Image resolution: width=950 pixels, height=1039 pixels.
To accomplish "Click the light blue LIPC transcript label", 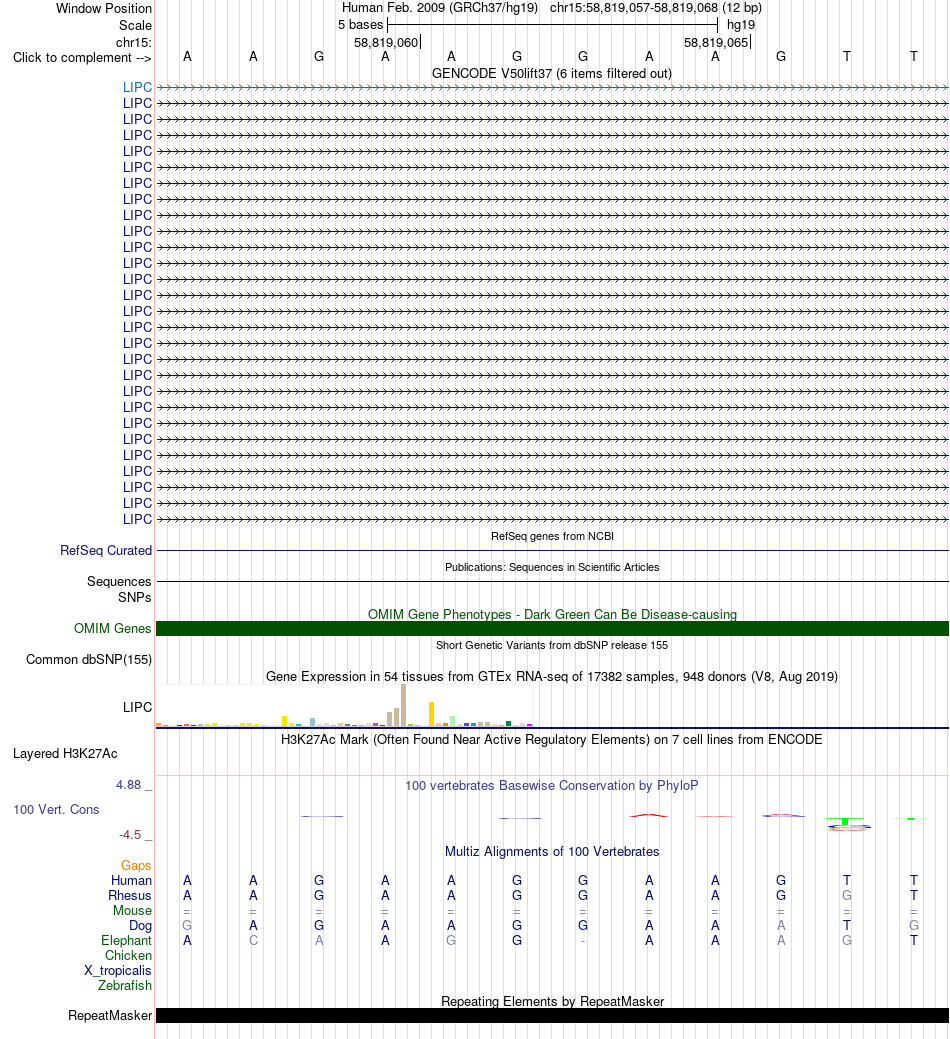I will click(137, 87).
